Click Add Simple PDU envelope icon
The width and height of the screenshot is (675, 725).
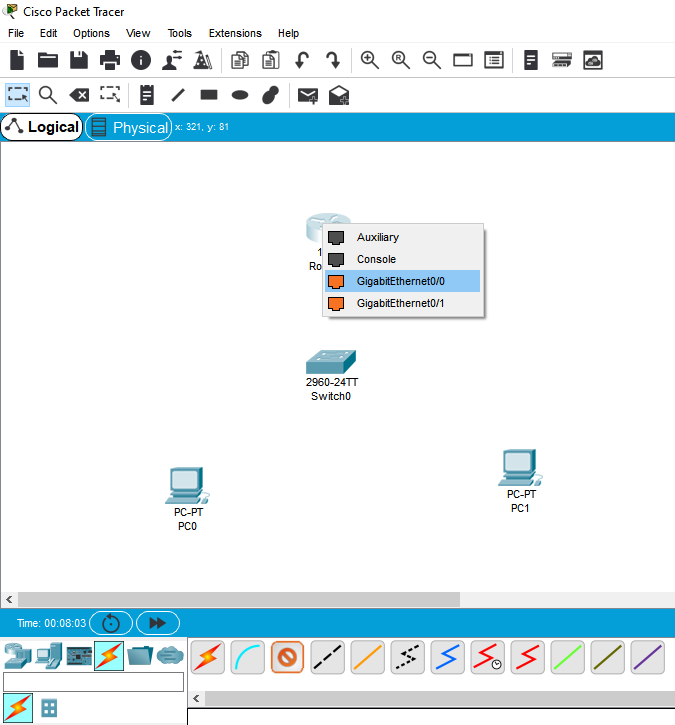307,95
